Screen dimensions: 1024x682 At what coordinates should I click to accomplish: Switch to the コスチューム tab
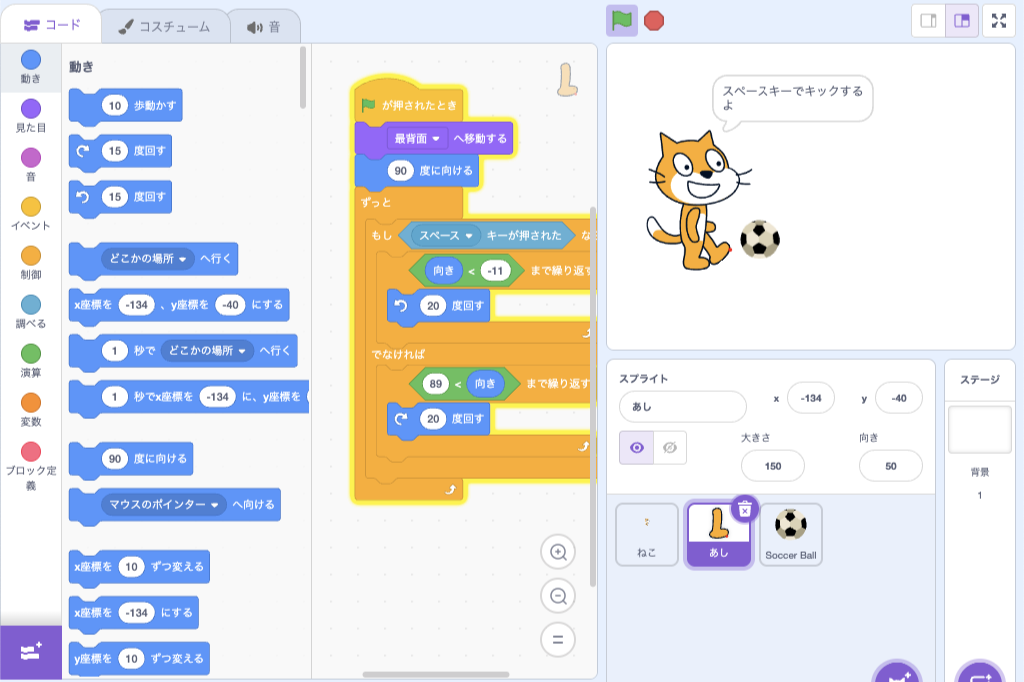165,27
